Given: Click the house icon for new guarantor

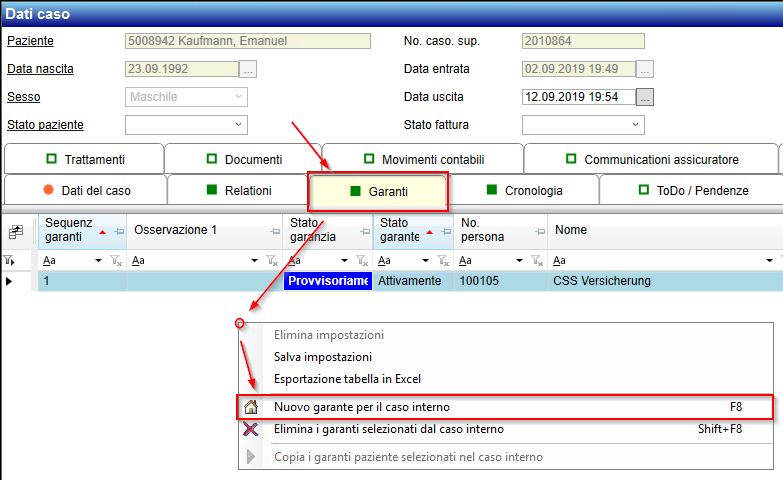Looking at the screenshot, I should click(251, 407).
